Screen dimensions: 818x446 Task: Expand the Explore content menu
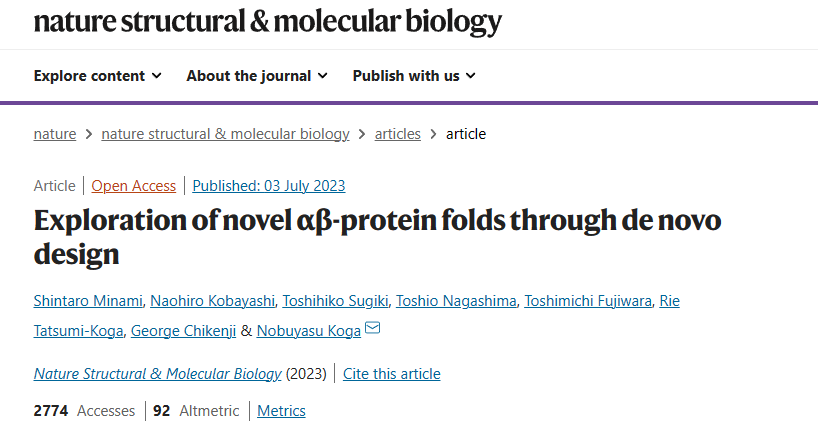[x=98, y=76]
